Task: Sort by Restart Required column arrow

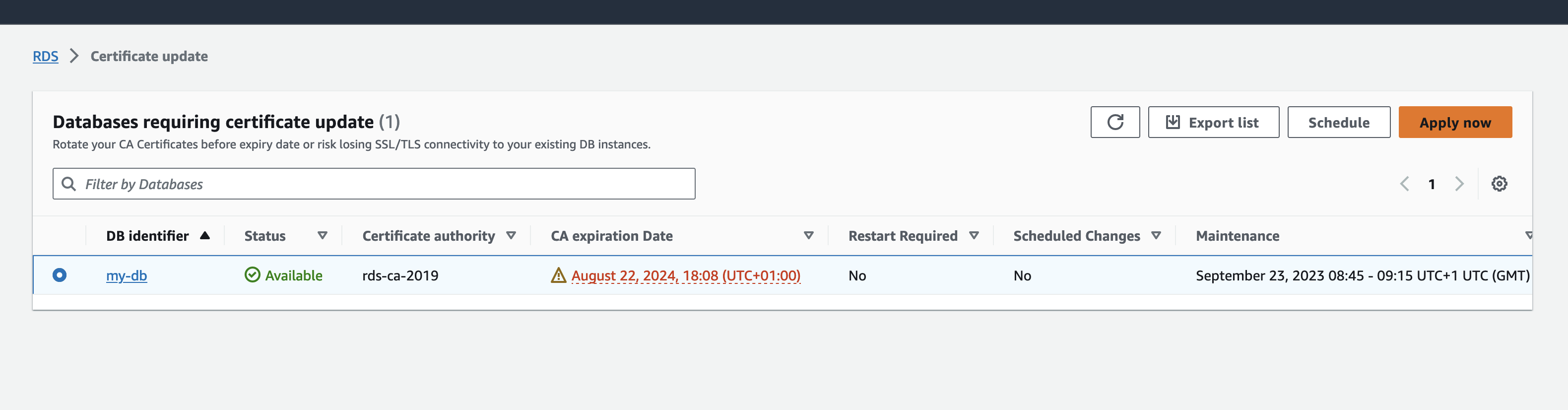Action: 974,236
